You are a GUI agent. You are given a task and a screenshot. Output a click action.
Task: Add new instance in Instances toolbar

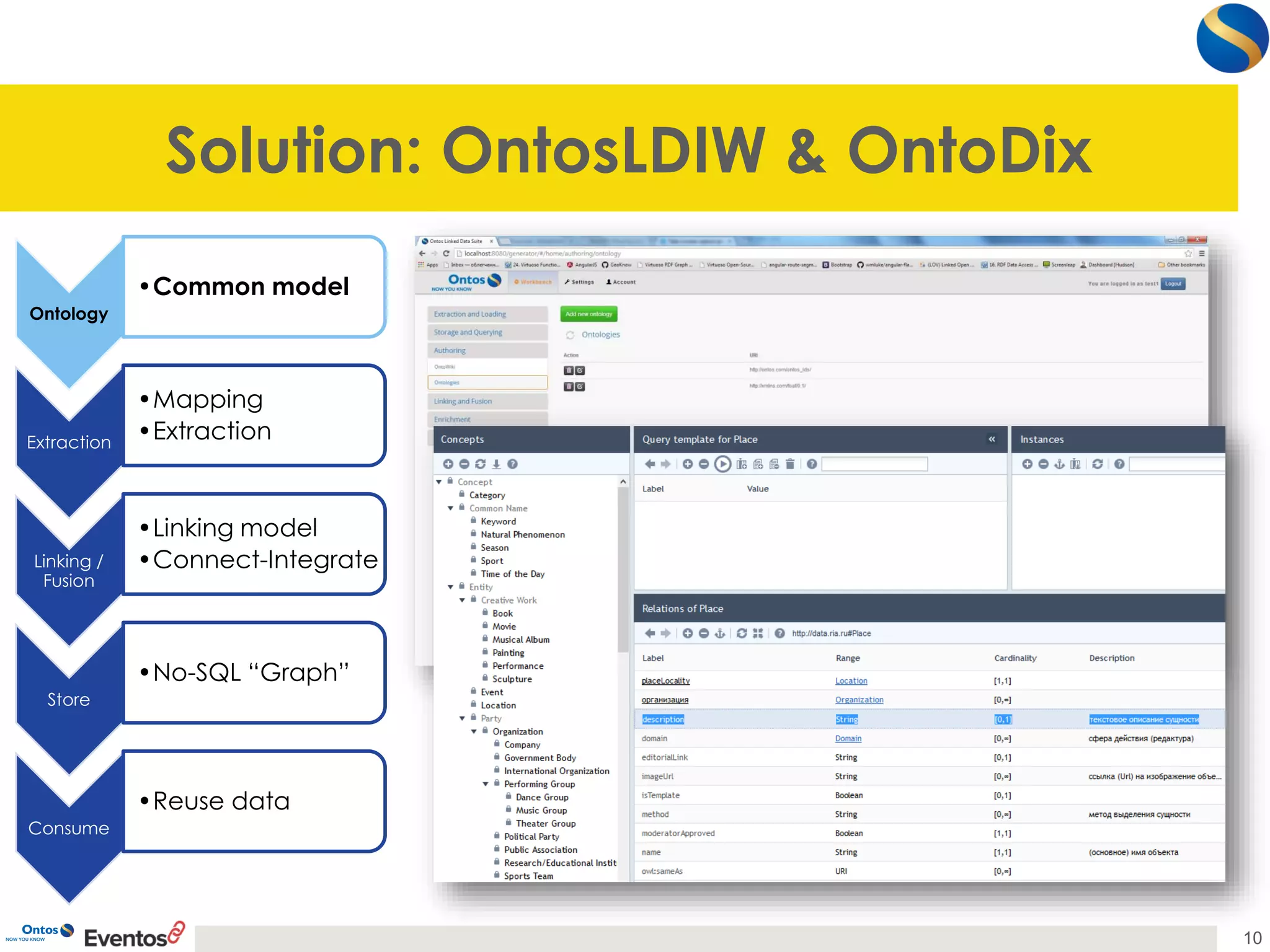(1027, 464)
